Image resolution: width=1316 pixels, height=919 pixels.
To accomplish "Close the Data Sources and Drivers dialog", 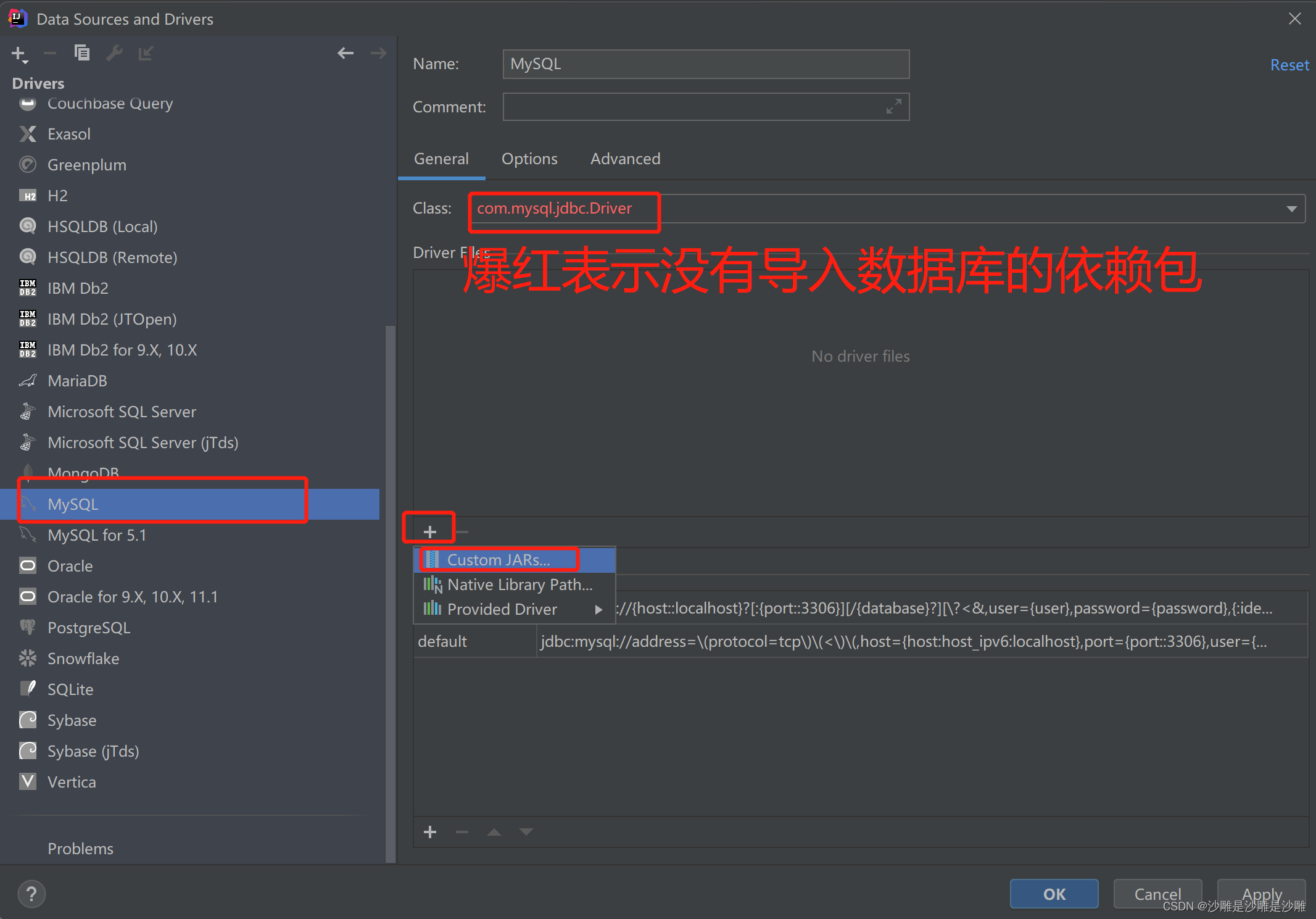I will tap(1295, 19).
